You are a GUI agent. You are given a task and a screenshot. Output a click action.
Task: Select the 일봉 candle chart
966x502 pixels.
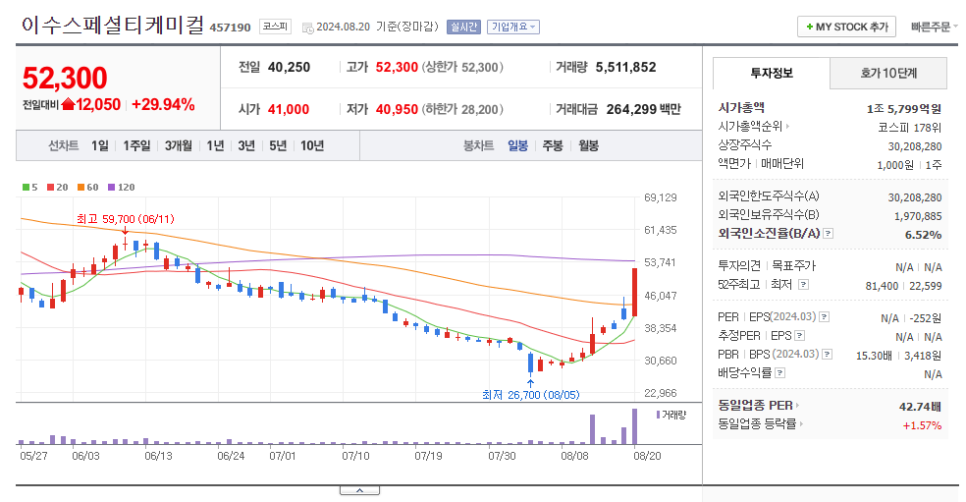click(x=518, y=146)
